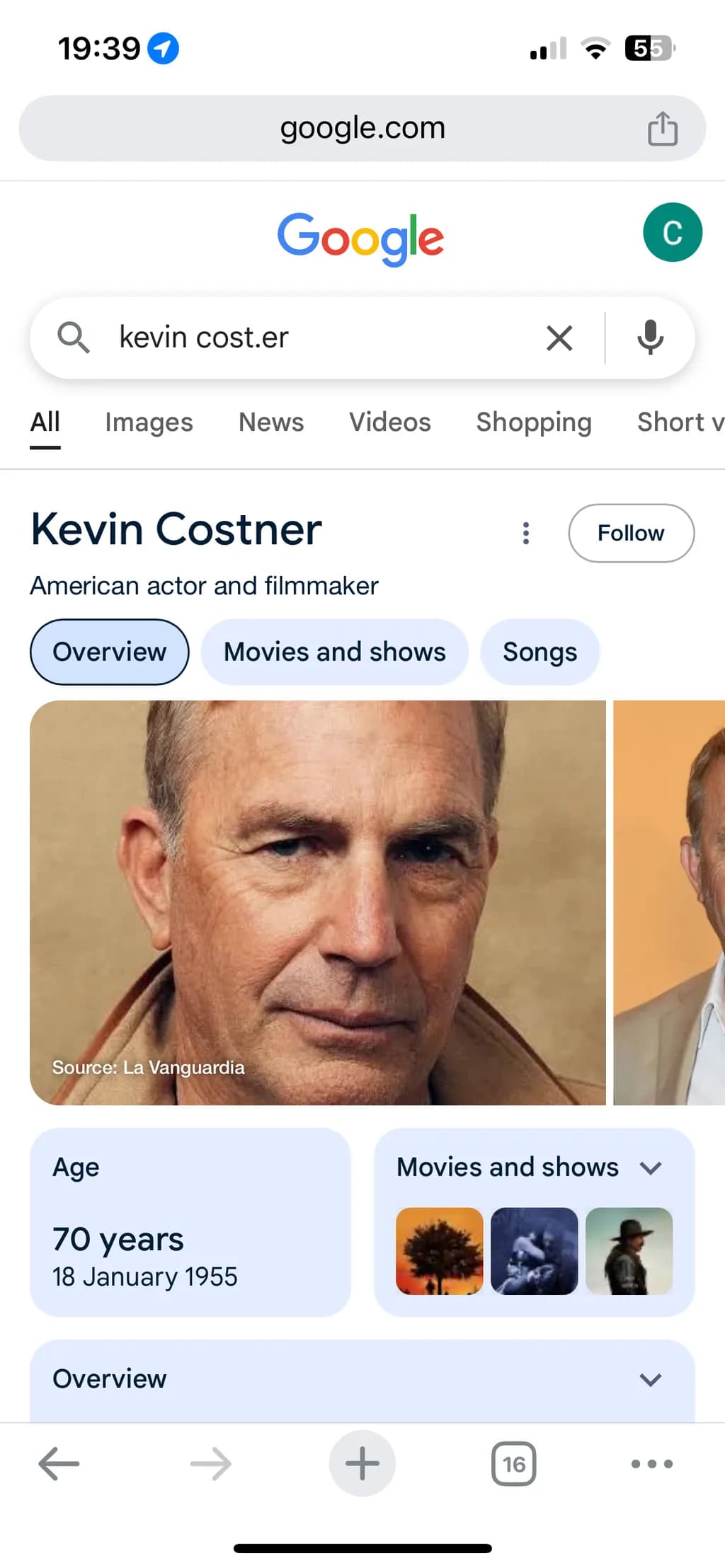Image resolution: width=725 pixels, height=1568 pixels.
Task: Open tab switcher showing 16 tabs
Action: [x=514, y=1463]
